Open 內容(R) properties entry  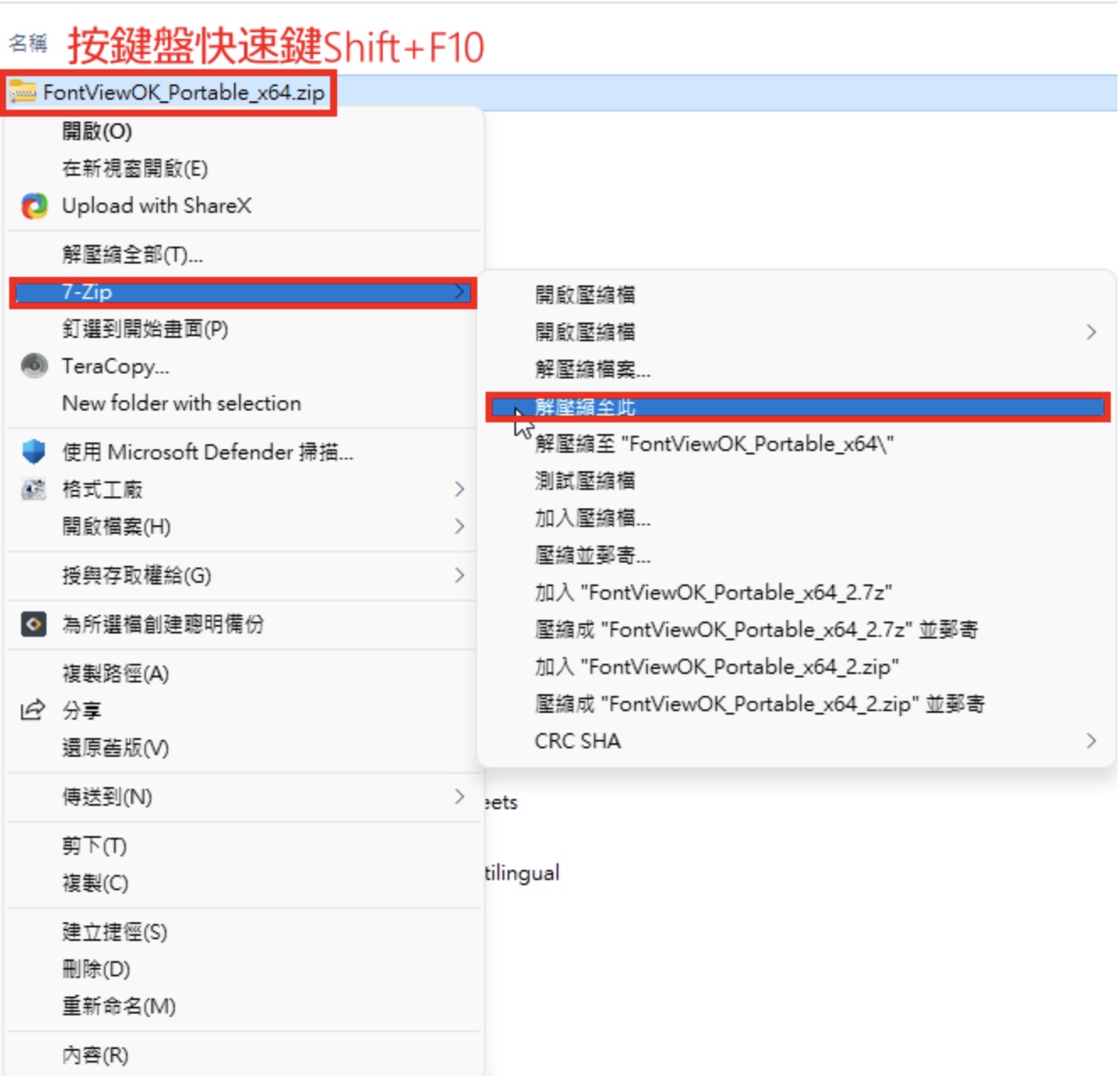(244, 1056)
